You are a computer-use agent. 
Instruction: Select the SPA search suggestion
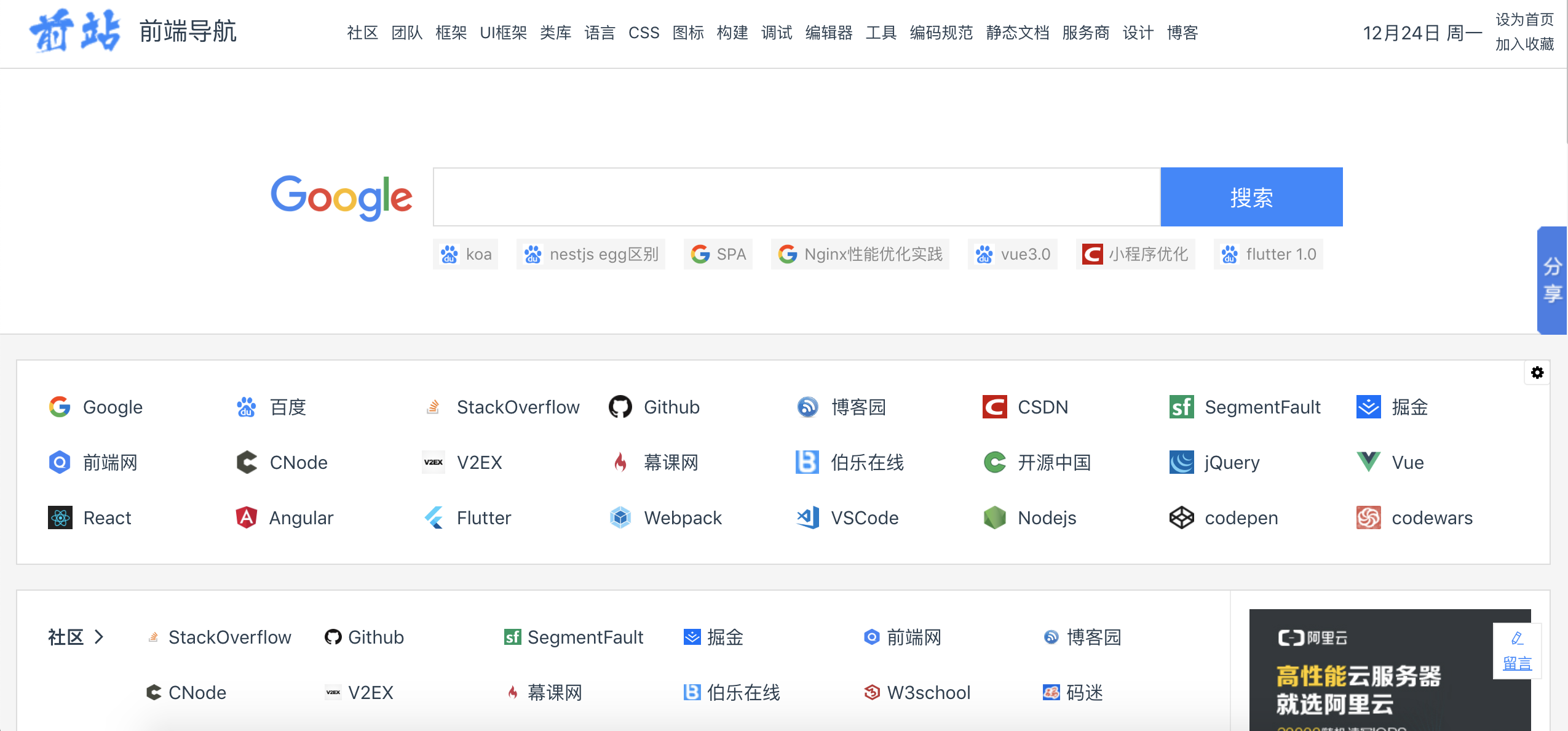pos(718,254)
